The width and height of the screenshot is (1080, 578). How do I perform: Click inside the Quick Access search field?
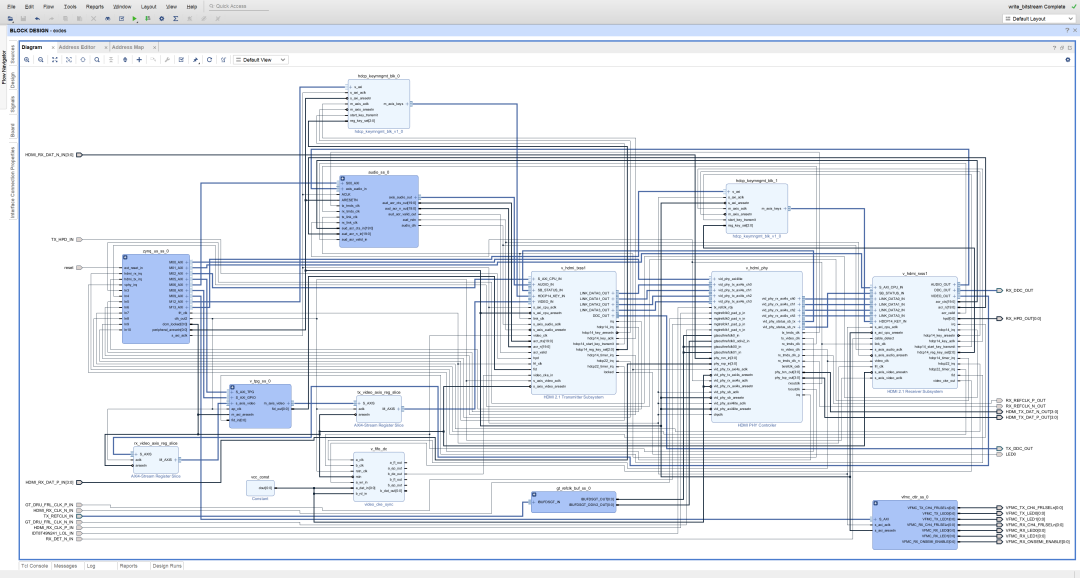[x=240, y=6]
